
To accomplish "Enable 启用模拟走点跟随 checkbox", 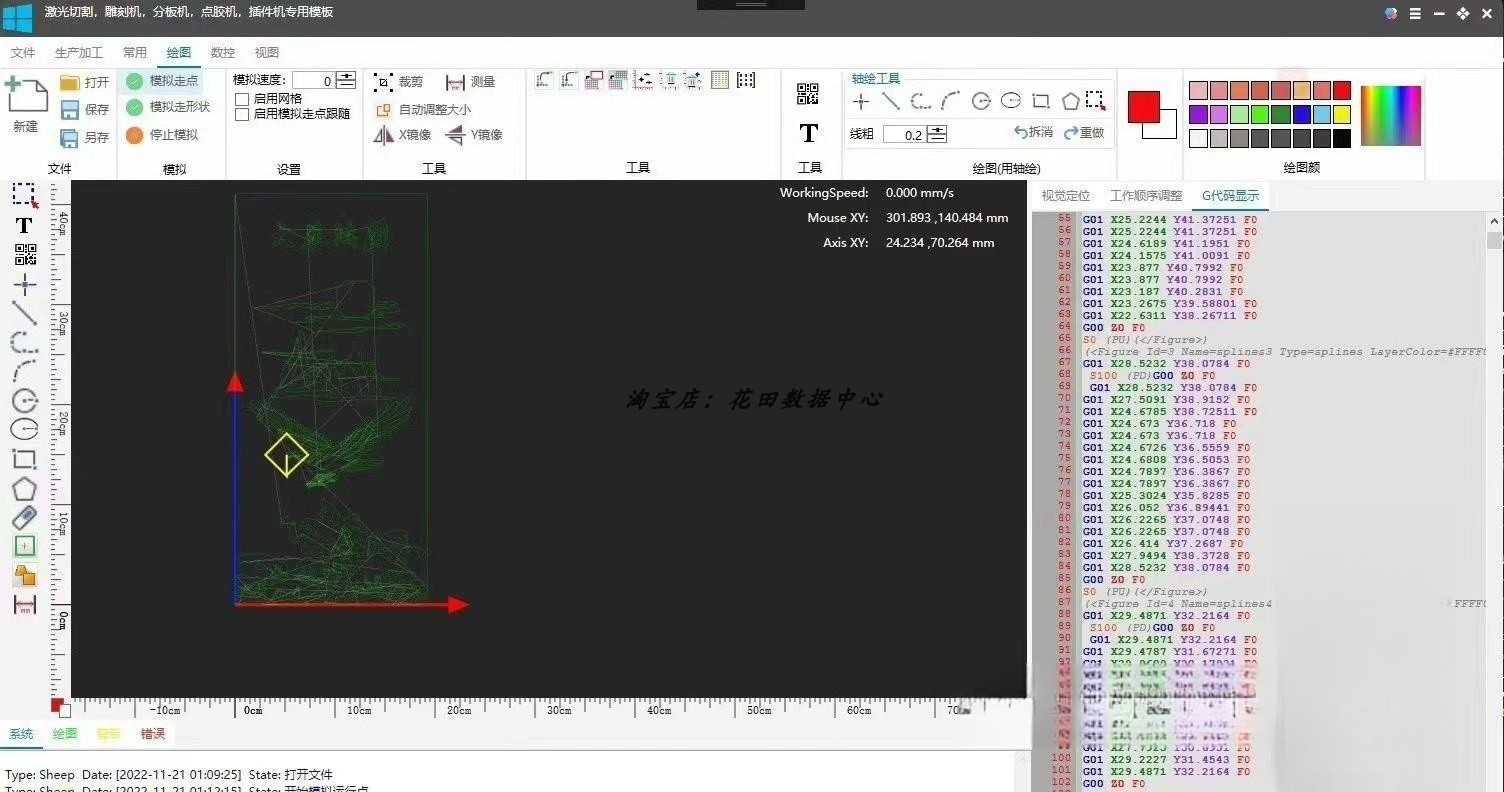I will point(242,114).
